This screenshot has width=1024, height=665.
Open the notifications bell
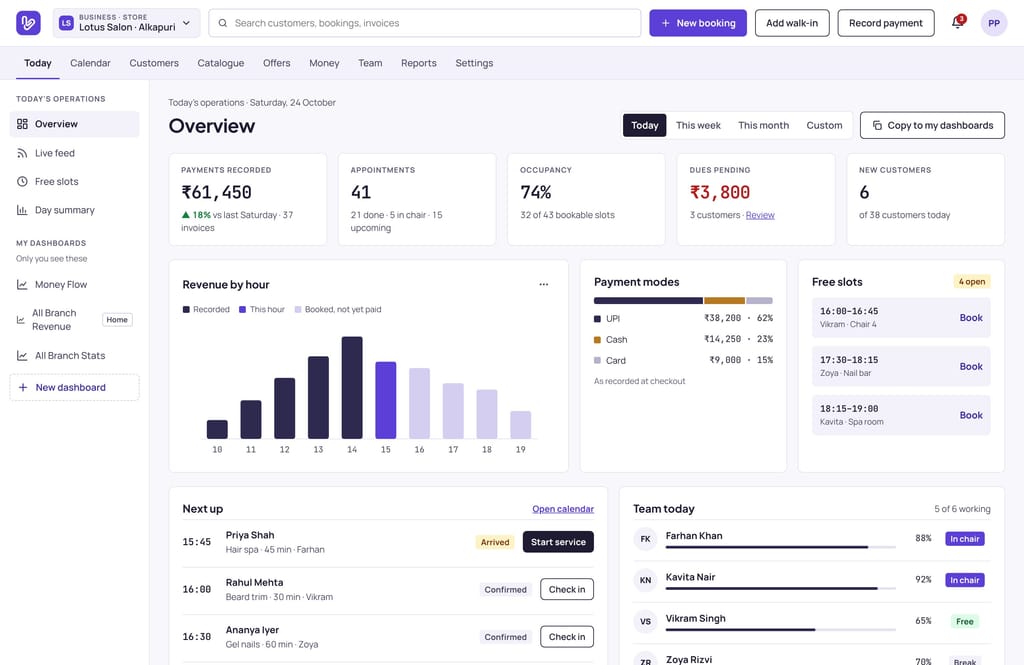point(957,23)
